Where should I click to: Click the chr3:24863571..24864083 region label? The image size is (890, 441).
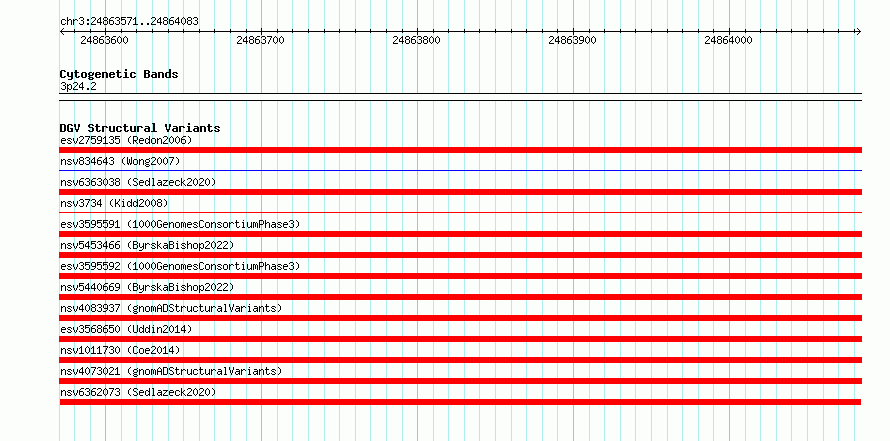click(x=129, y=22)
